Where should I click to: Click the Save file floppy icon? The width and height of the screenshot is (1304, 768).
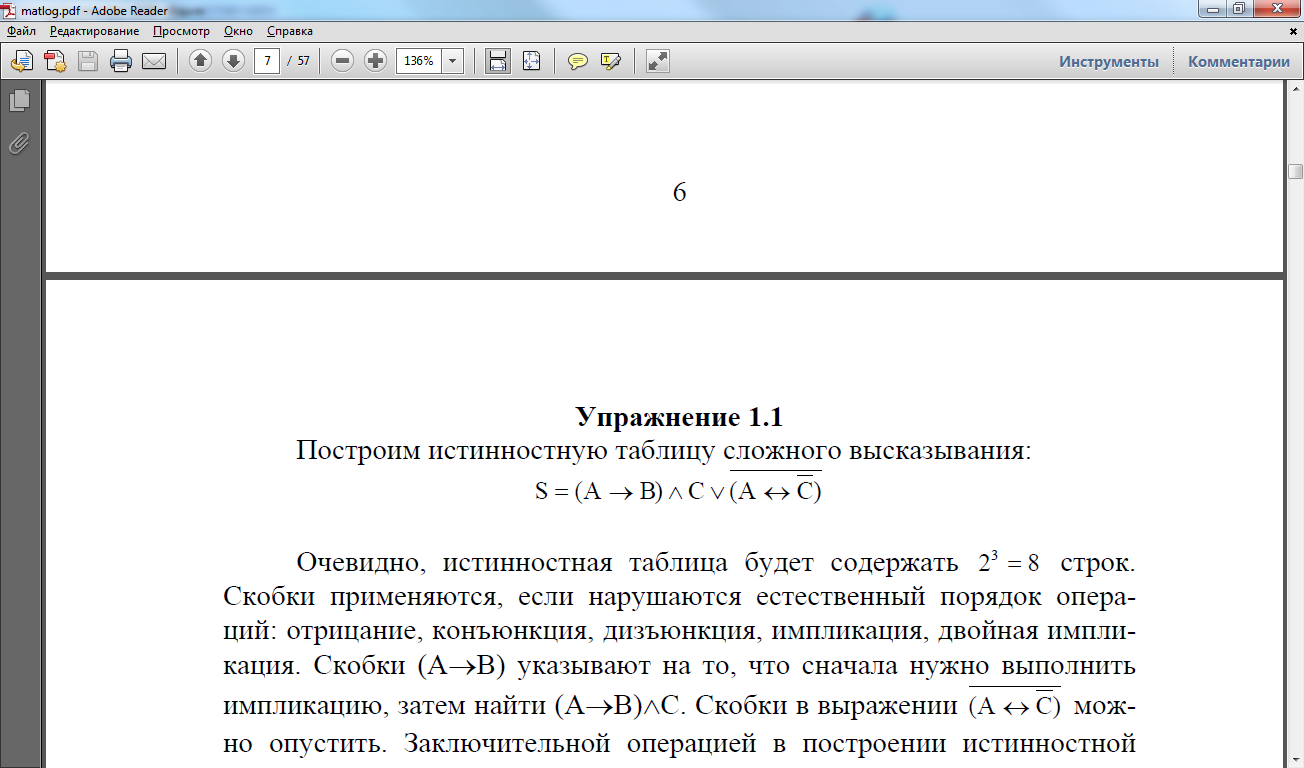pos(88,61)
